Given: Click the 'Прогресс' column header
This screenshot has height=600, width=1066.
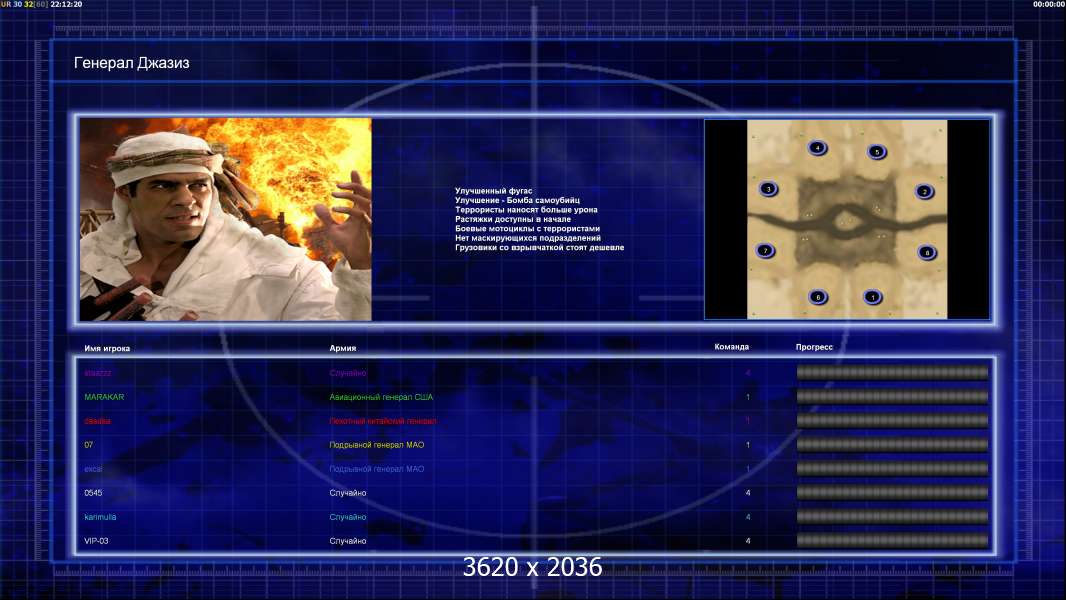Looking at the screenshot, I should click(x=814, y=347).
